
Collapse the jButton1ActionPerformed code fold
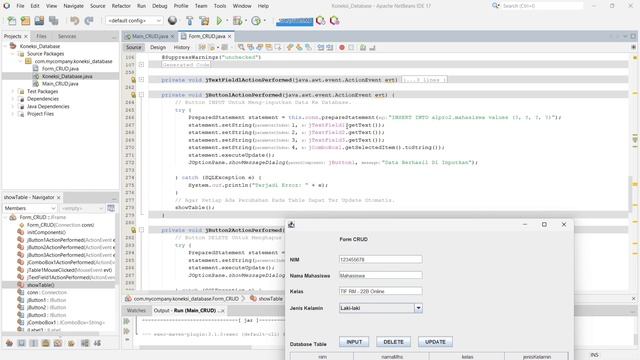pyautogui.click(x=141, y=95)
